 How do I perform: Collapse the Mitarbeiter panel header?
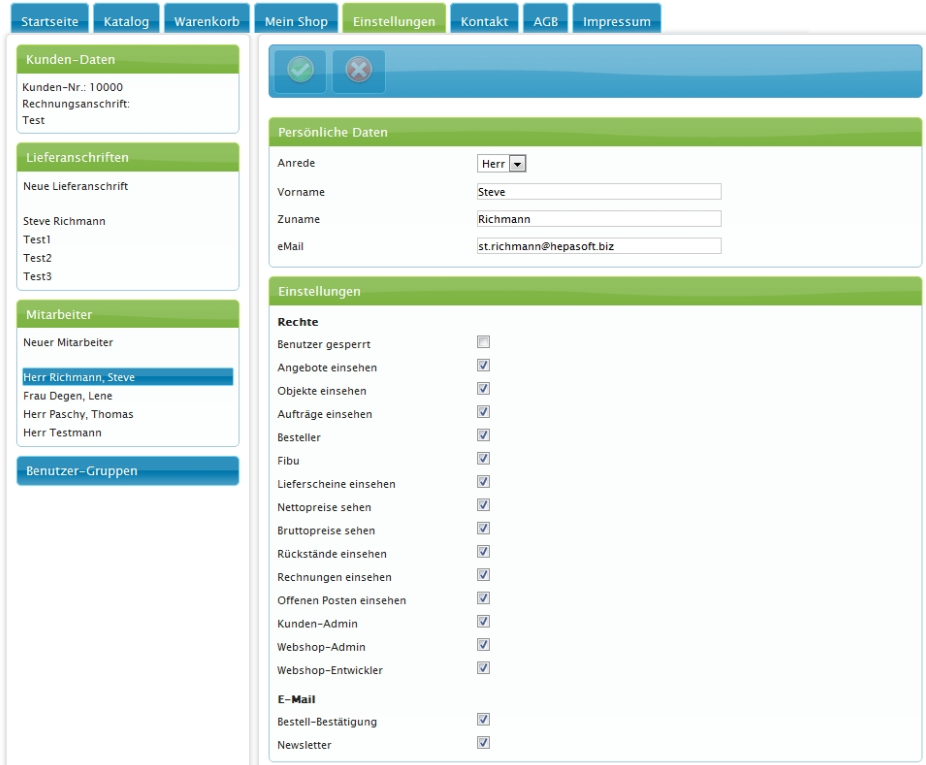coord(127,315)
